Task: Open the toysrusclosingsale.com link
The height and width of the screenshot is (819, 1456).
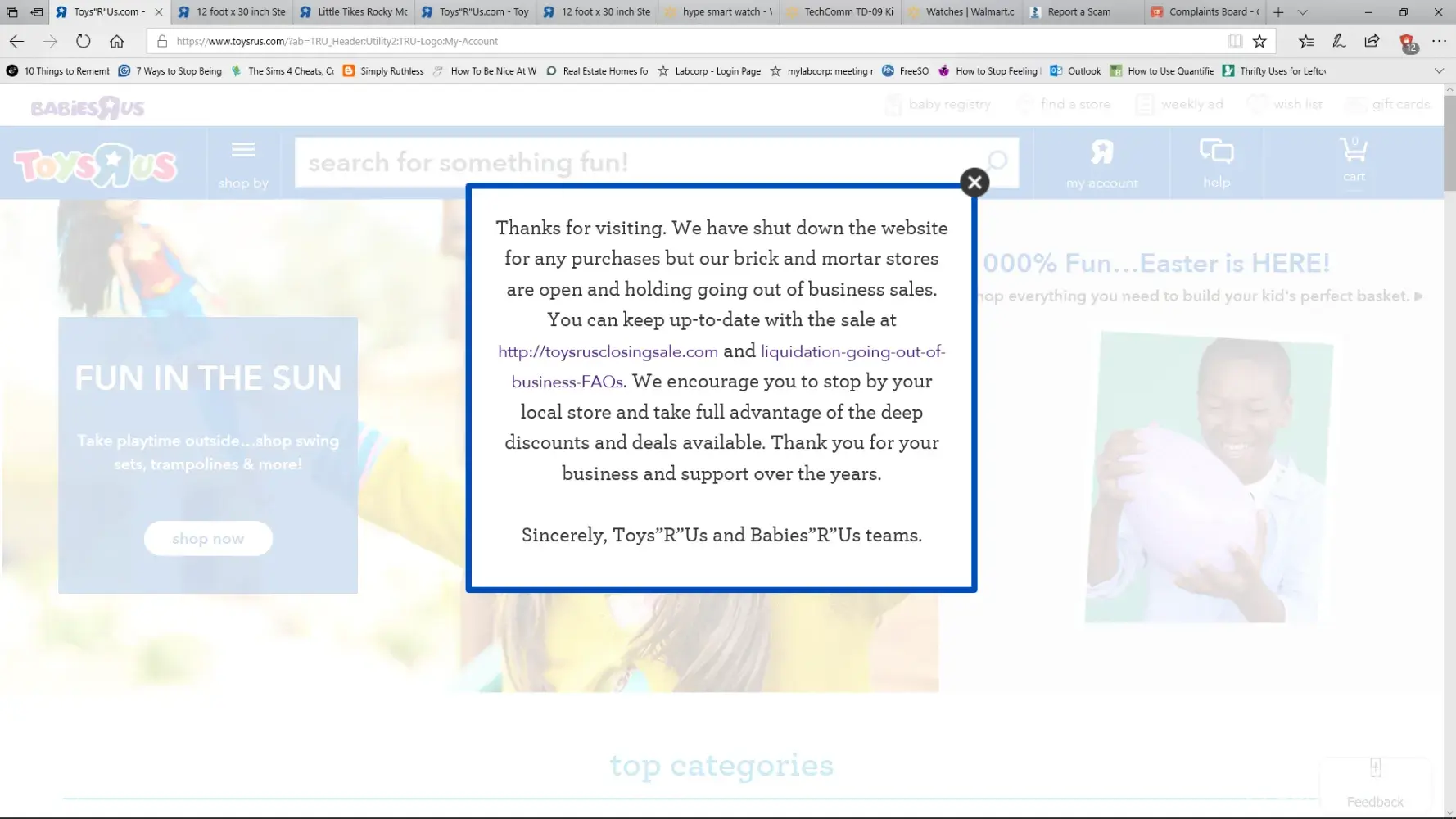Action: pos(608,351)
